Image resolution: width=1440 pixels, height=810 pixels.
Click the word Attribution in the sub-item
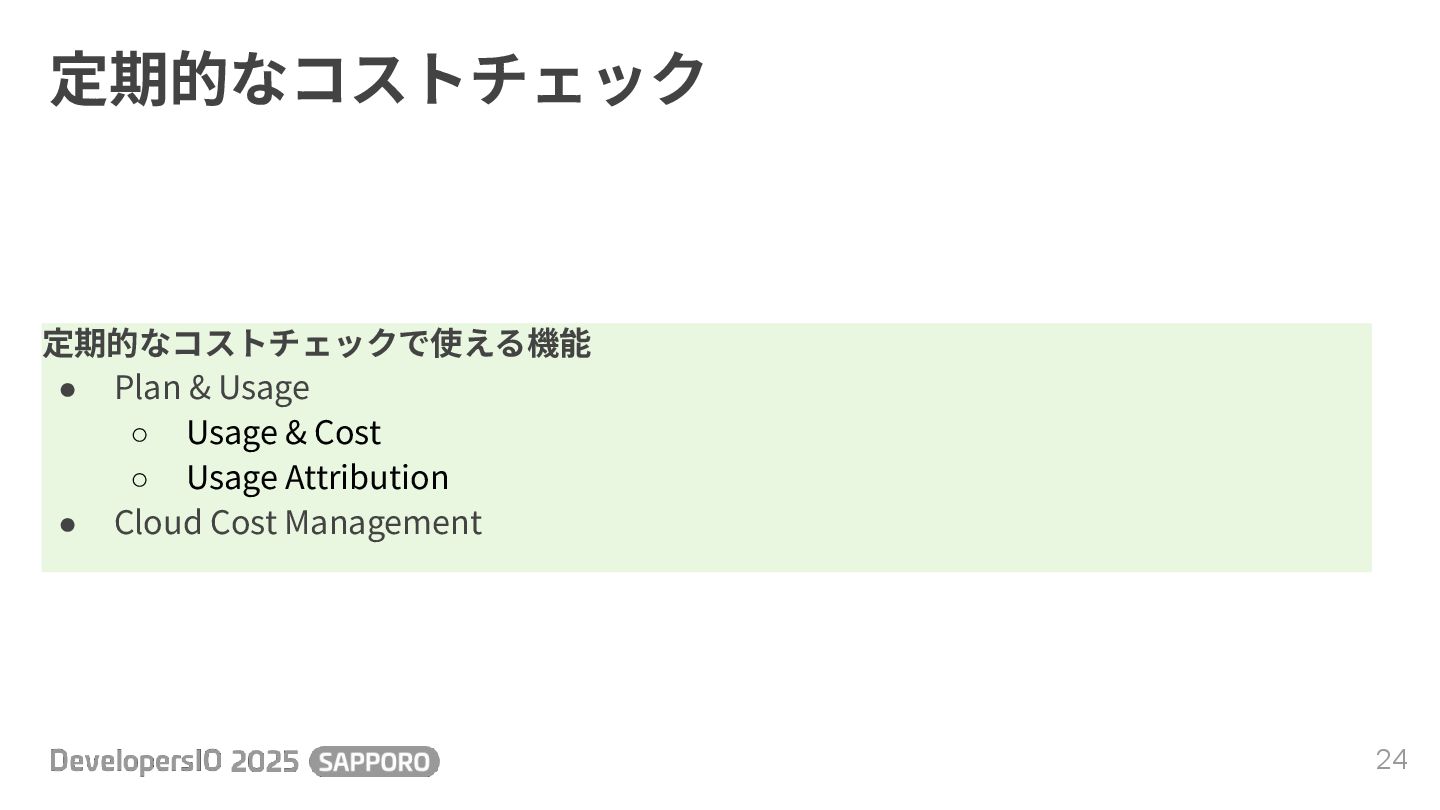[367, 478]
